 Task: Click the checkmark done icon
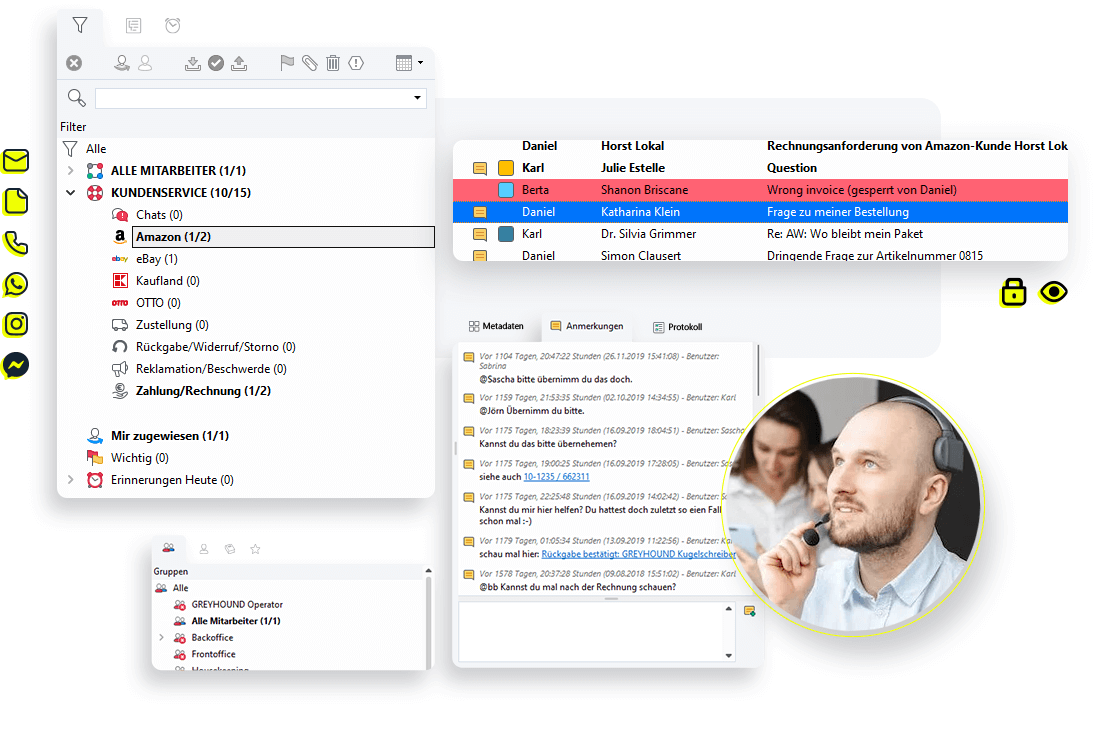point(216,63)
